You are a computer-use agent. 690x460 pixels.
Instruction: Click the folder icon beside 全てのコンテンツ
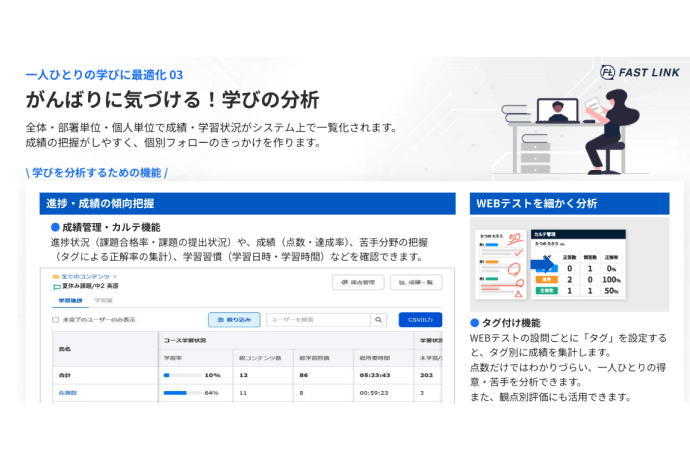(56, 276)
